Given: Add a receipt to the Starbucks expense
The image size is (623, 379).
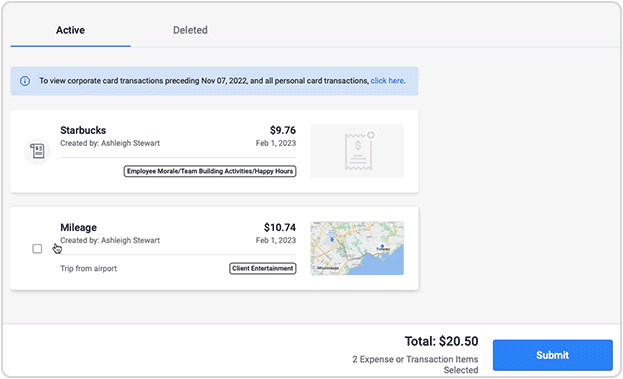Looking at the screenshot, I should [357, 151].
